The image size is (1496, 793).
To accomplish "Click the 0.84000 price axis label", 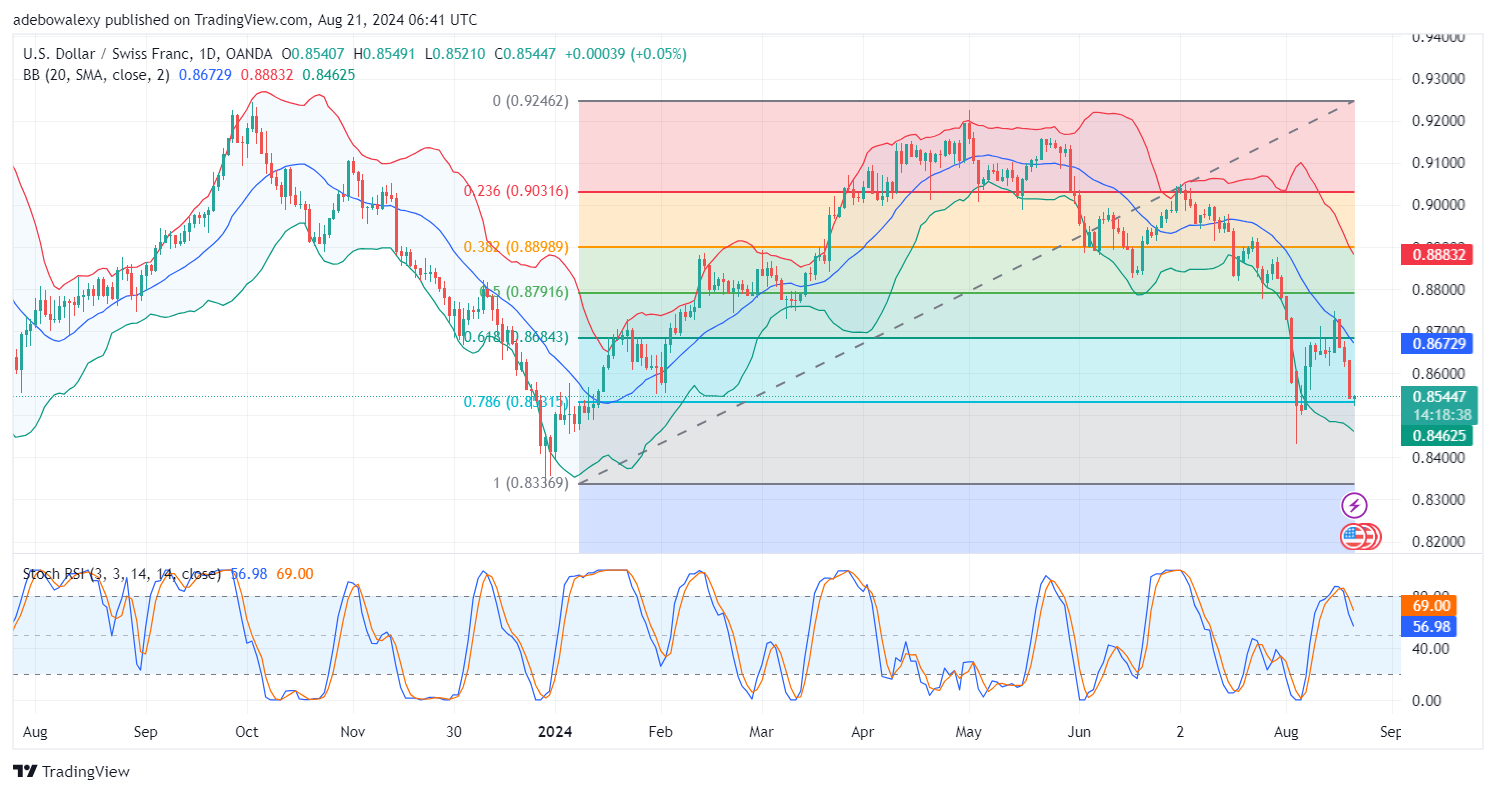I will coord(1438,458).
